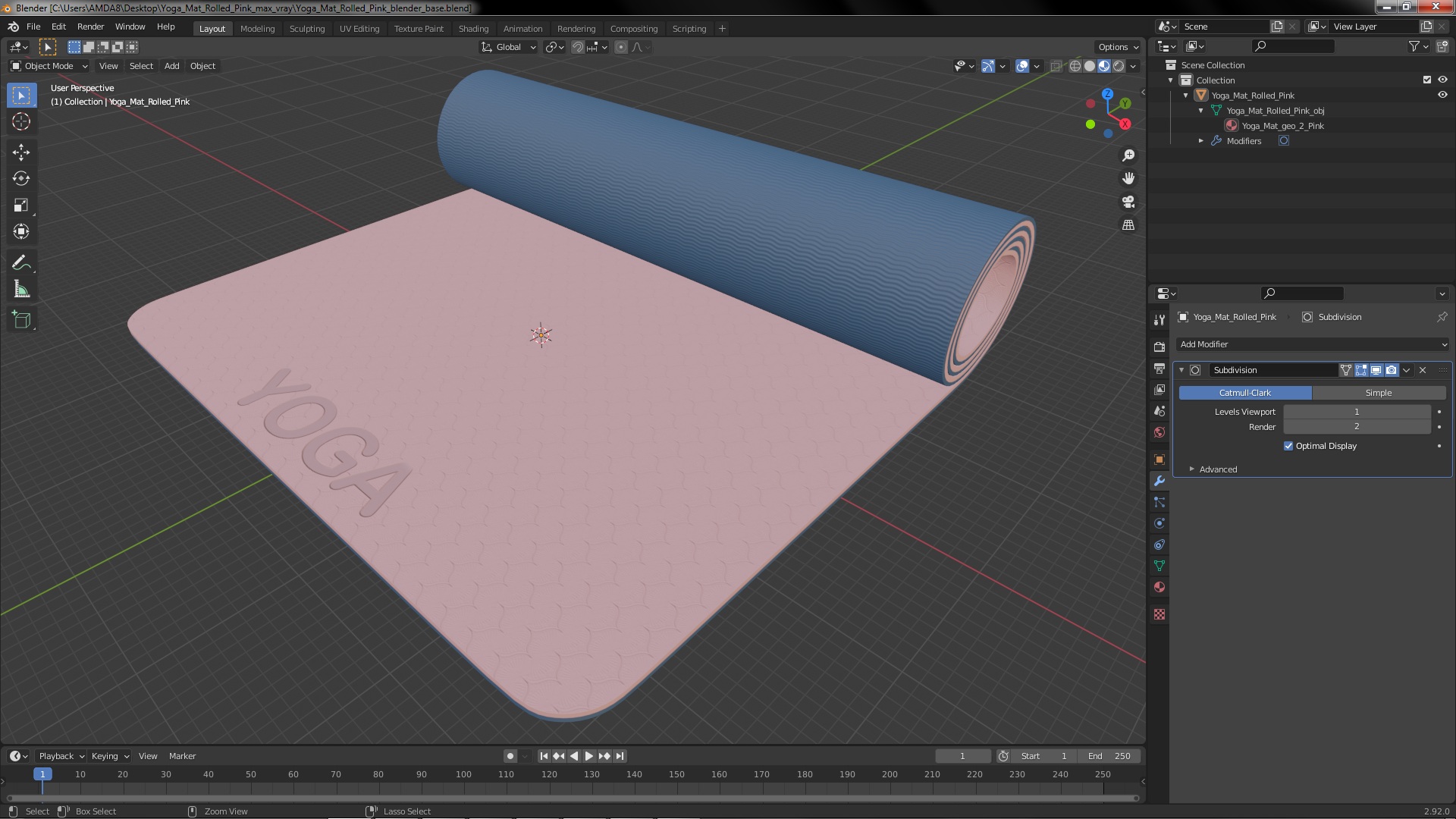
Task: Activate the Annotate pencil tool
Action: tap(21, 262)
